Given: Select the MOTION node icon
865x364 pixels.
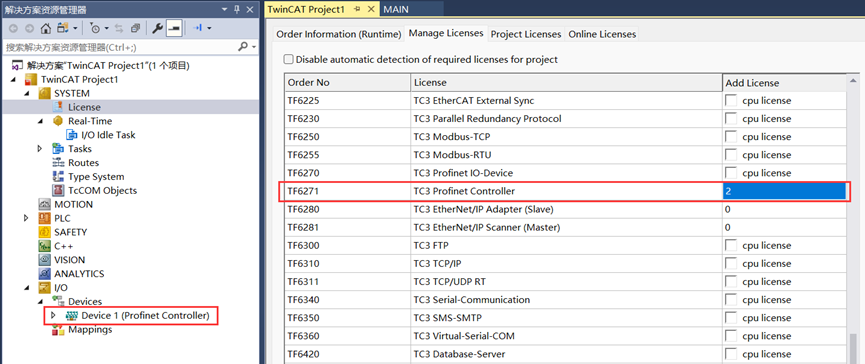Looking at the screenshot, I should coord(45,205).
